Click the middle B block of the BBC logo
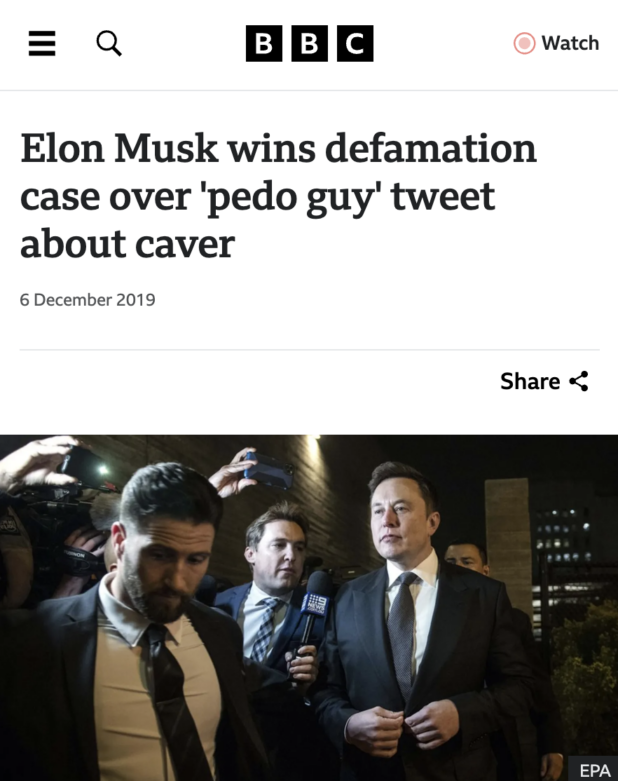The width and height of the screenshot is (618, 781). pos(310,43)
